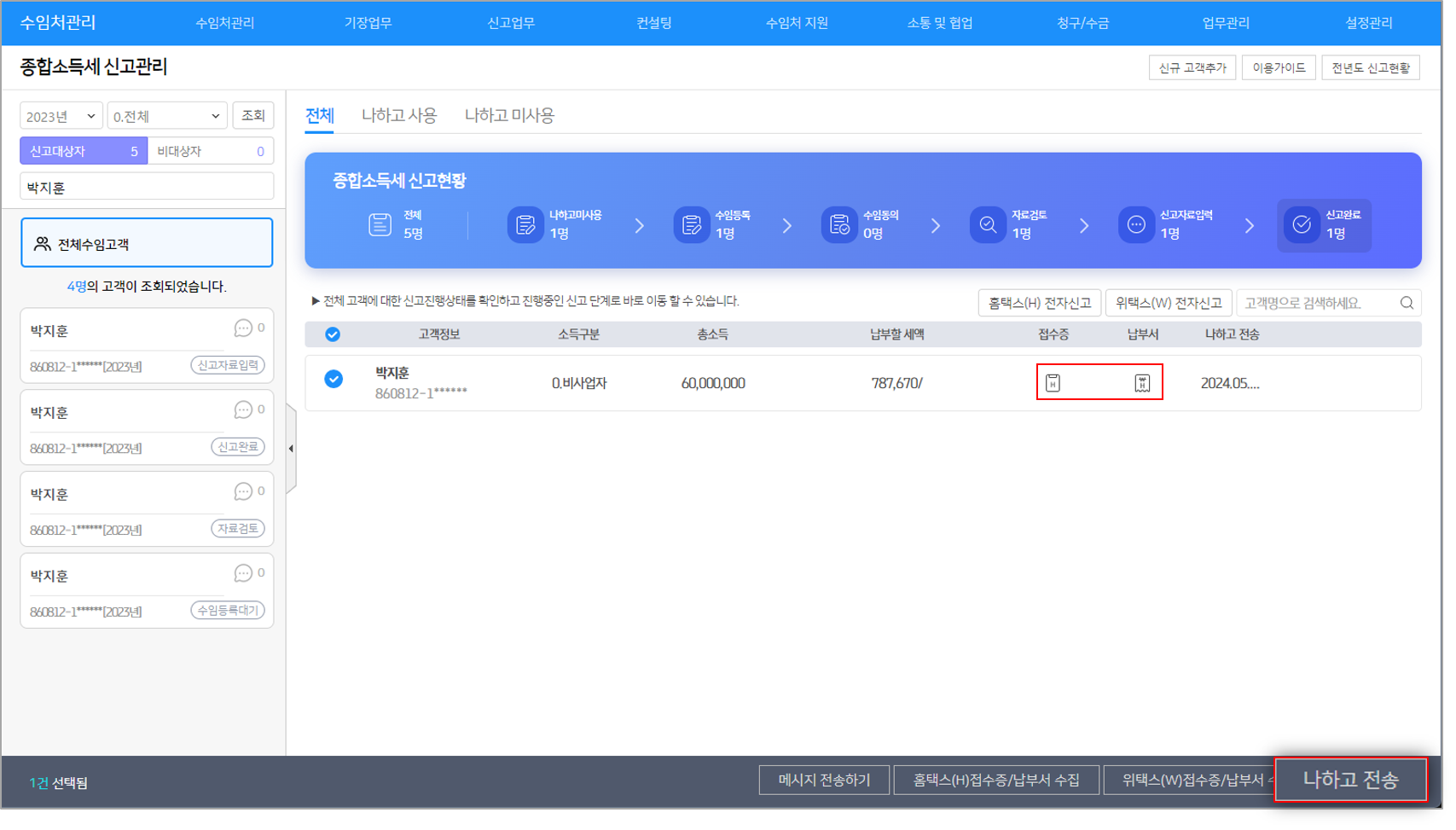
Task: Open the 2023년 year dropdown
Action: click(x=61, y=116)
